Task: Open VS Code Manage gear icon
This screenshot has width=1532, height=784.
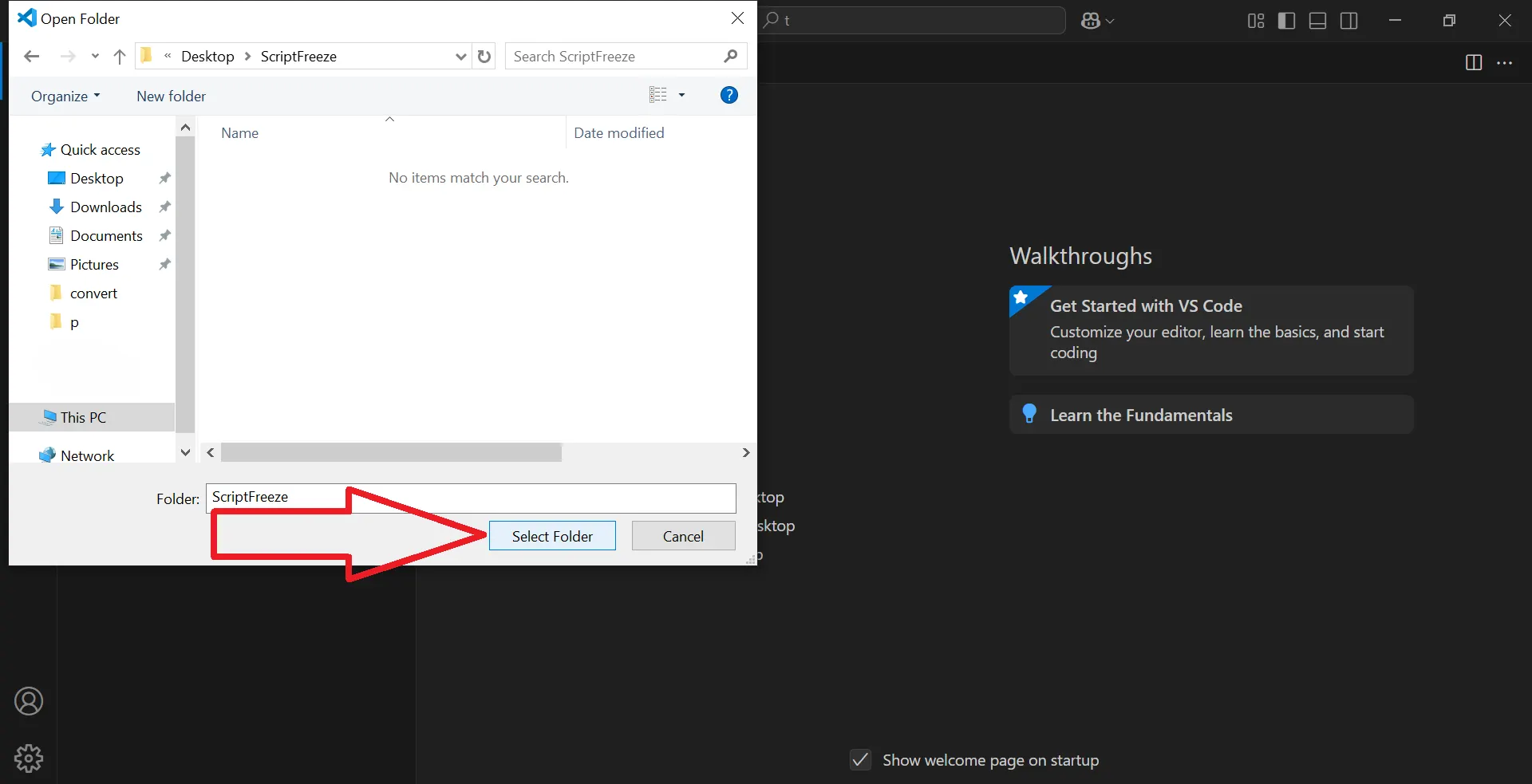Action: [x=29, y=758]
